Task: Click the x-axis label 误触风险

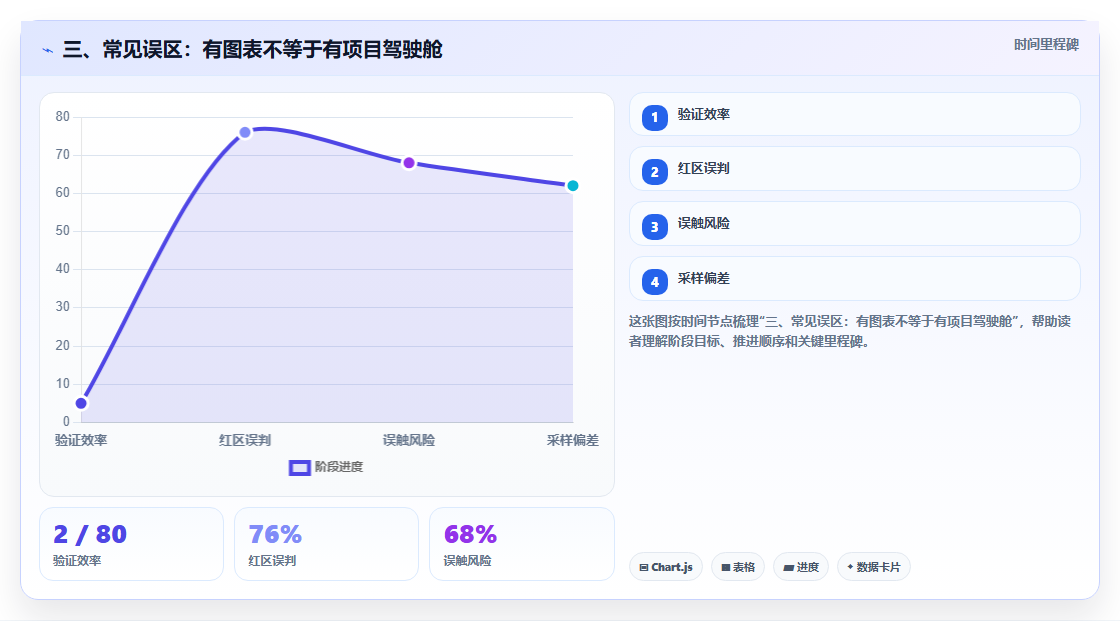Action: (x=409, y=440)
